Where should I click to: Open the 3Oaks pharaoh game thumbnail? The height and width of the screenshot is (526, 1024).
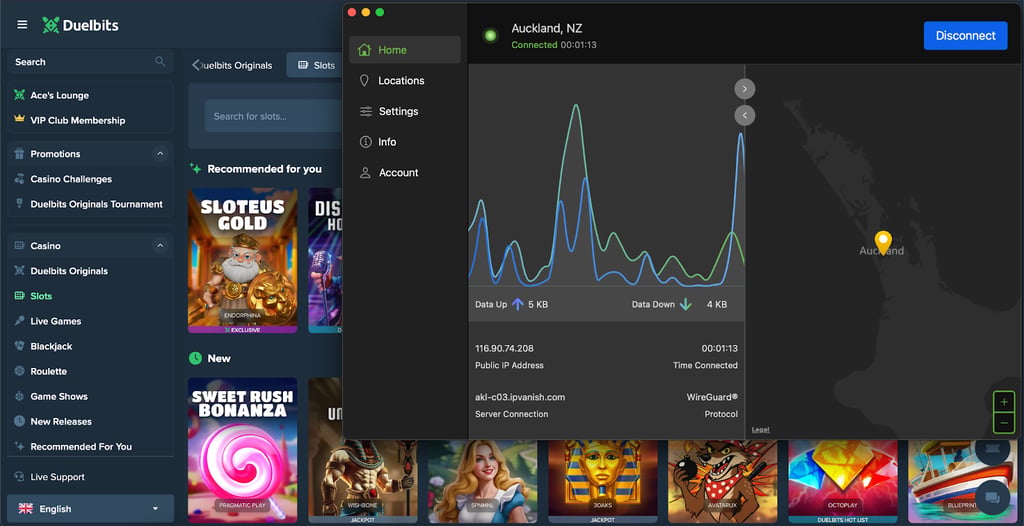pyautogui.click(x=602, y=481)
